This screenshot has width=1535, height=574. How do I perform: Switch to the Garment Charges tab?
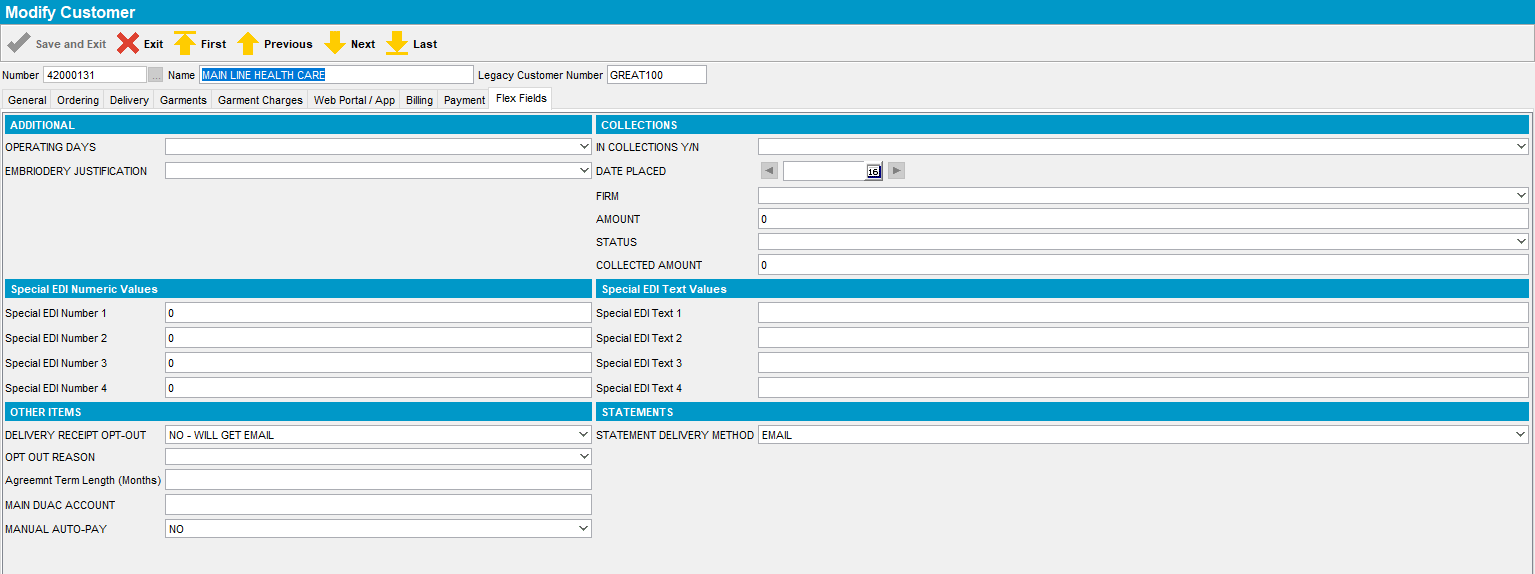pyautogui.click(x=260, y=100)
